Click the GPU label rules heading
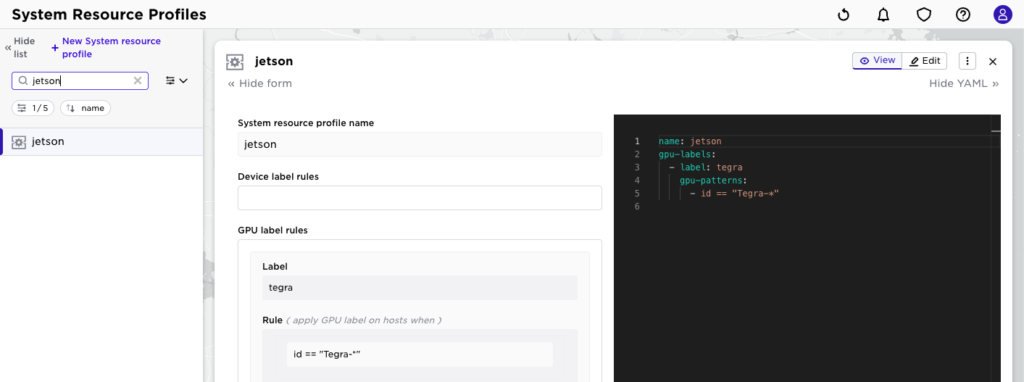Screen dimensions: 1024x382 pyautogui.click(x=273, y=230)
